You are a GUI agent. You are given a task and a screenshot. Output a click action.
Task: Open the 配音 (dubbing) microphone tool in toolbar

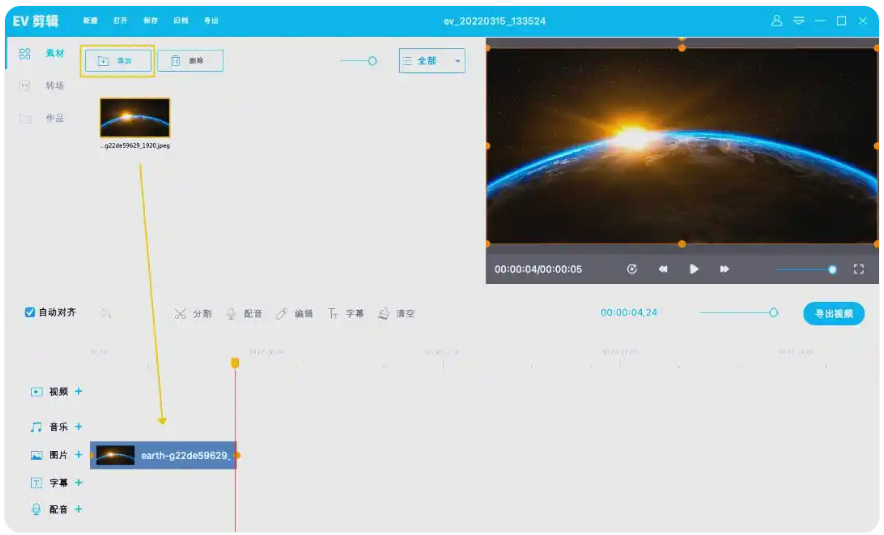[x=244, y=313]
